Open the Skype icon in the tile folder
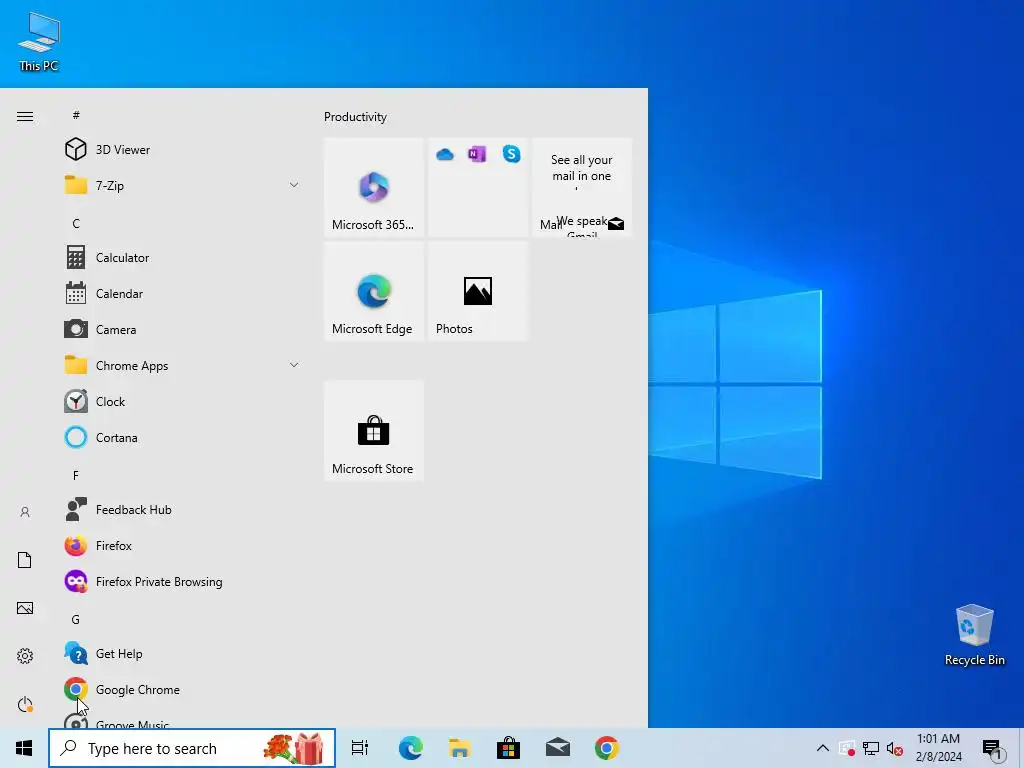The image size is (1024, 768). [x=511, y=153]
